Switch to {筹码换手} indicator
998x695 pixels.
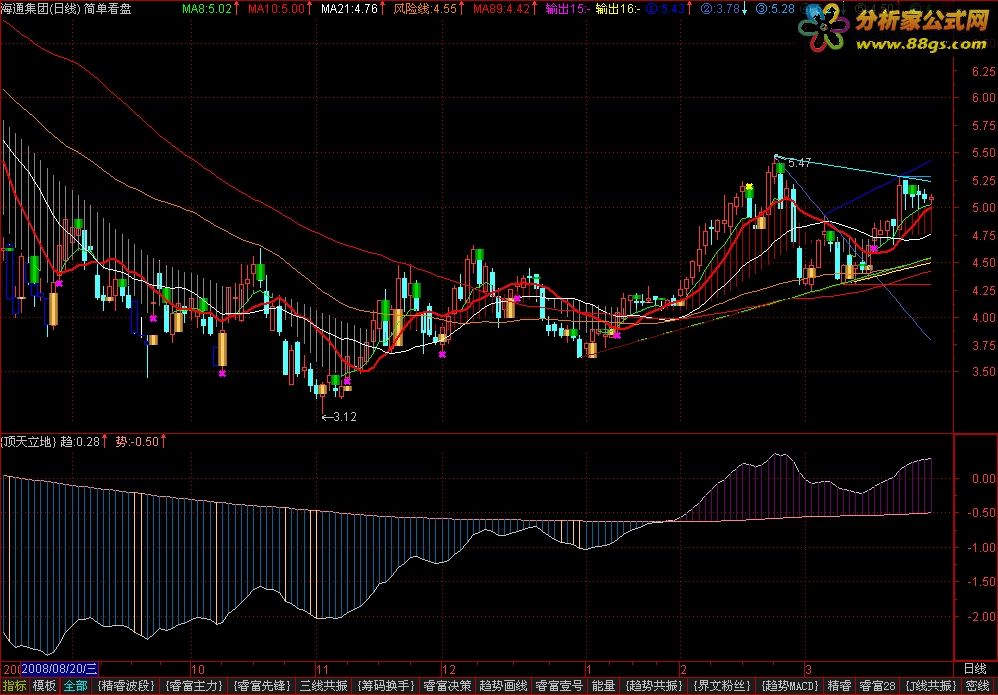coord(385,686)
